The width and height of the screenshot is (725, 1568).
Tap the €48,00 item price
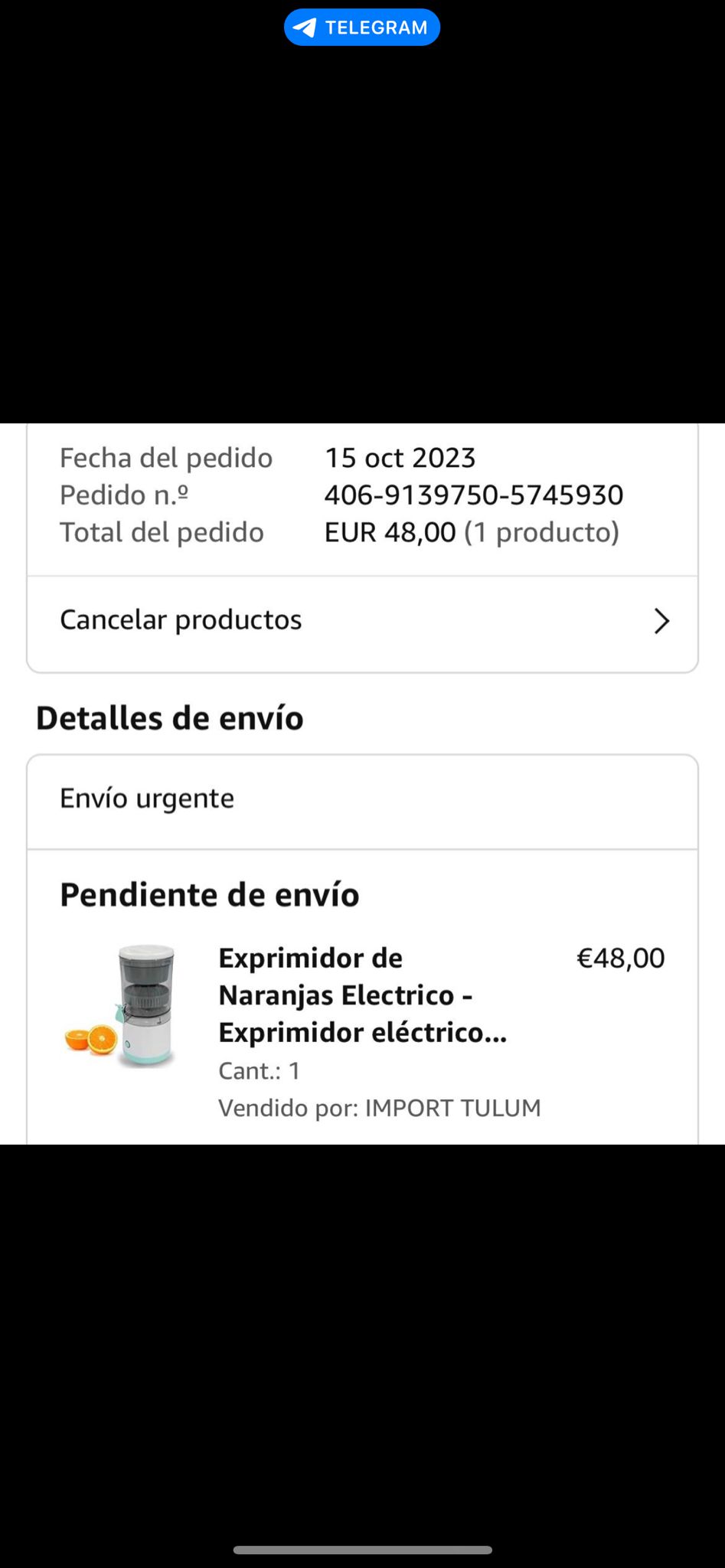(x=621, y=958)
